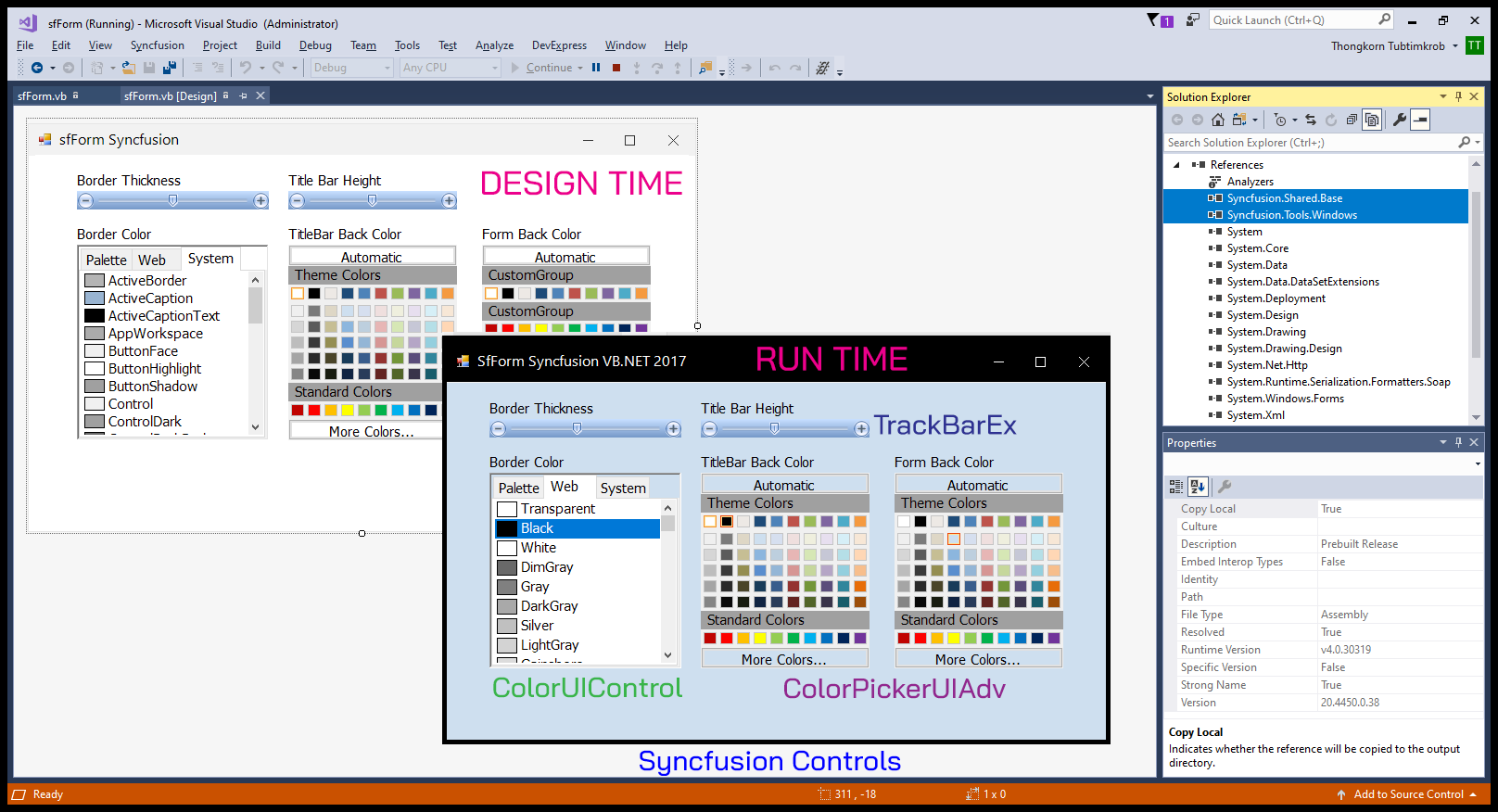Select the Black color in run-time Web list
This screenshot has width=1498, height=812.
click(578, 528)
